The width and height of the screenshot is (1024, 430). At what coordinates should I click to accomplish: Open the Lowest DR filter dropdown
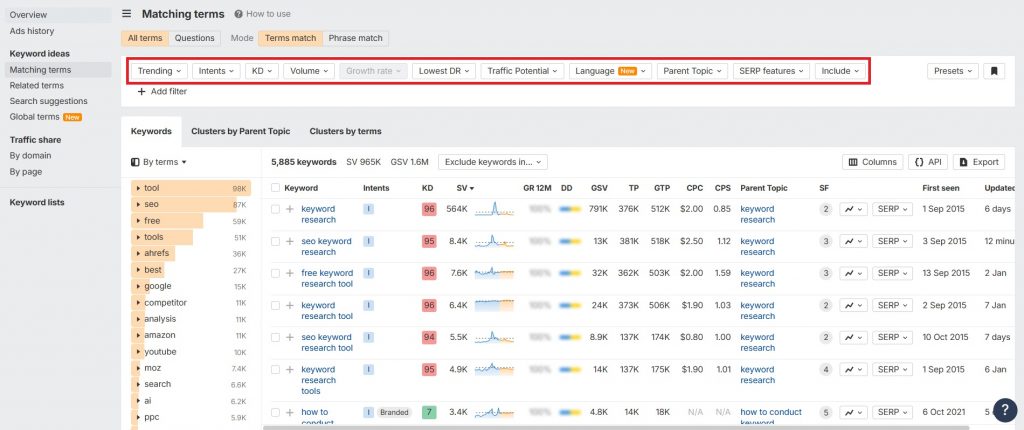click(x=443, y=71)
